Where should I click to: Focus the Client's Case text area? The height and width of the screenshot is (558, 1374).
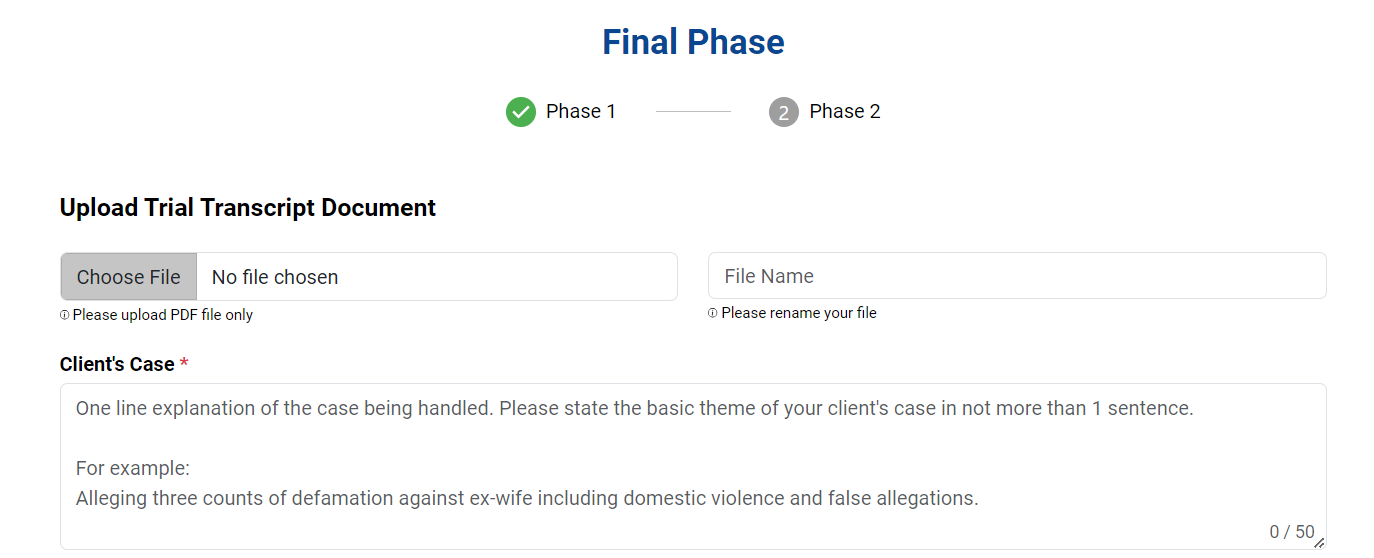[x=693, y=466]
